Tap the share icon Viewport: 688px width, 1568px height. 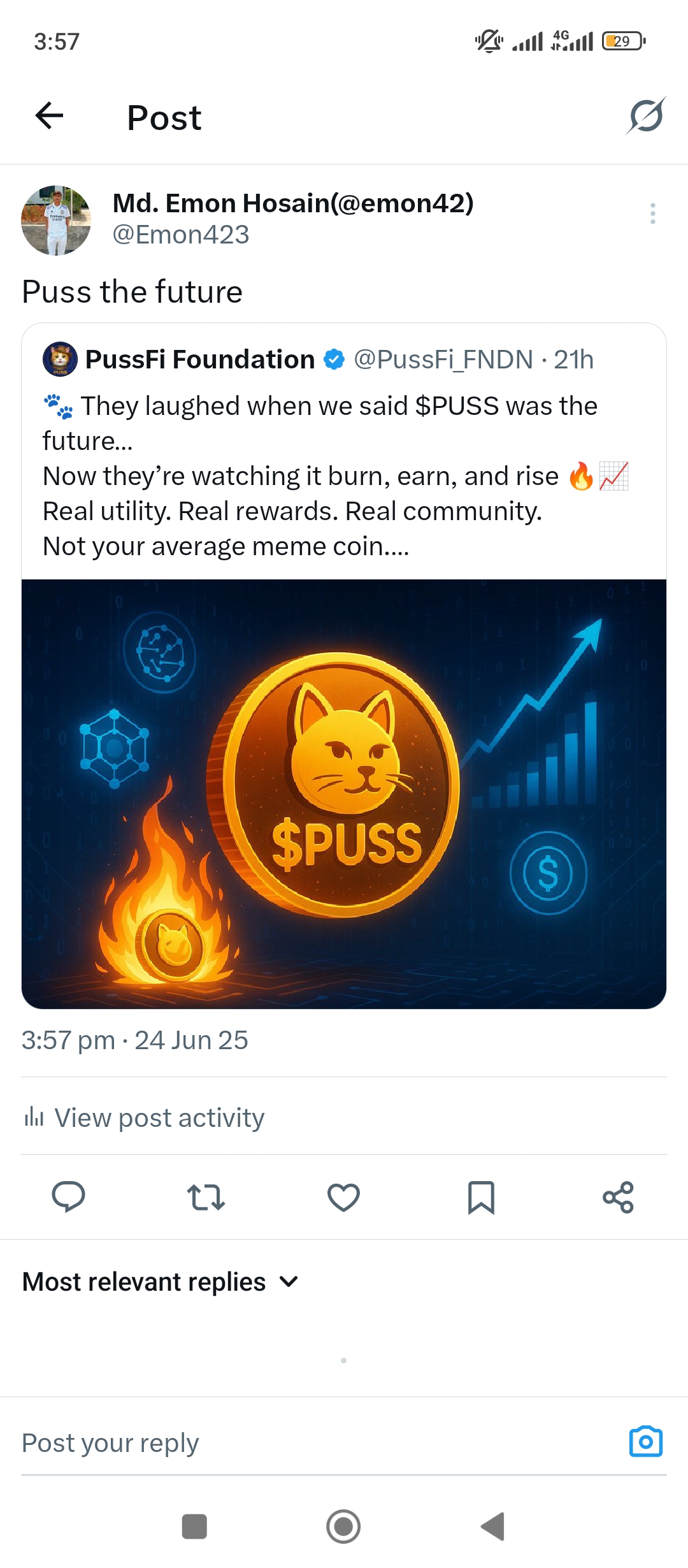(618, 1197)
